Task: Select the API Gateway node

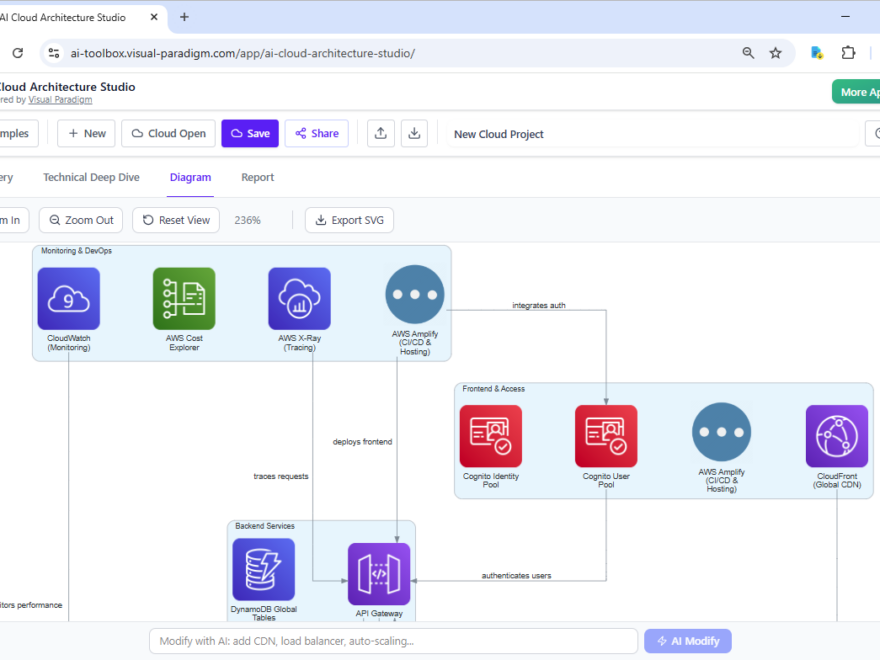Action: 378,572
